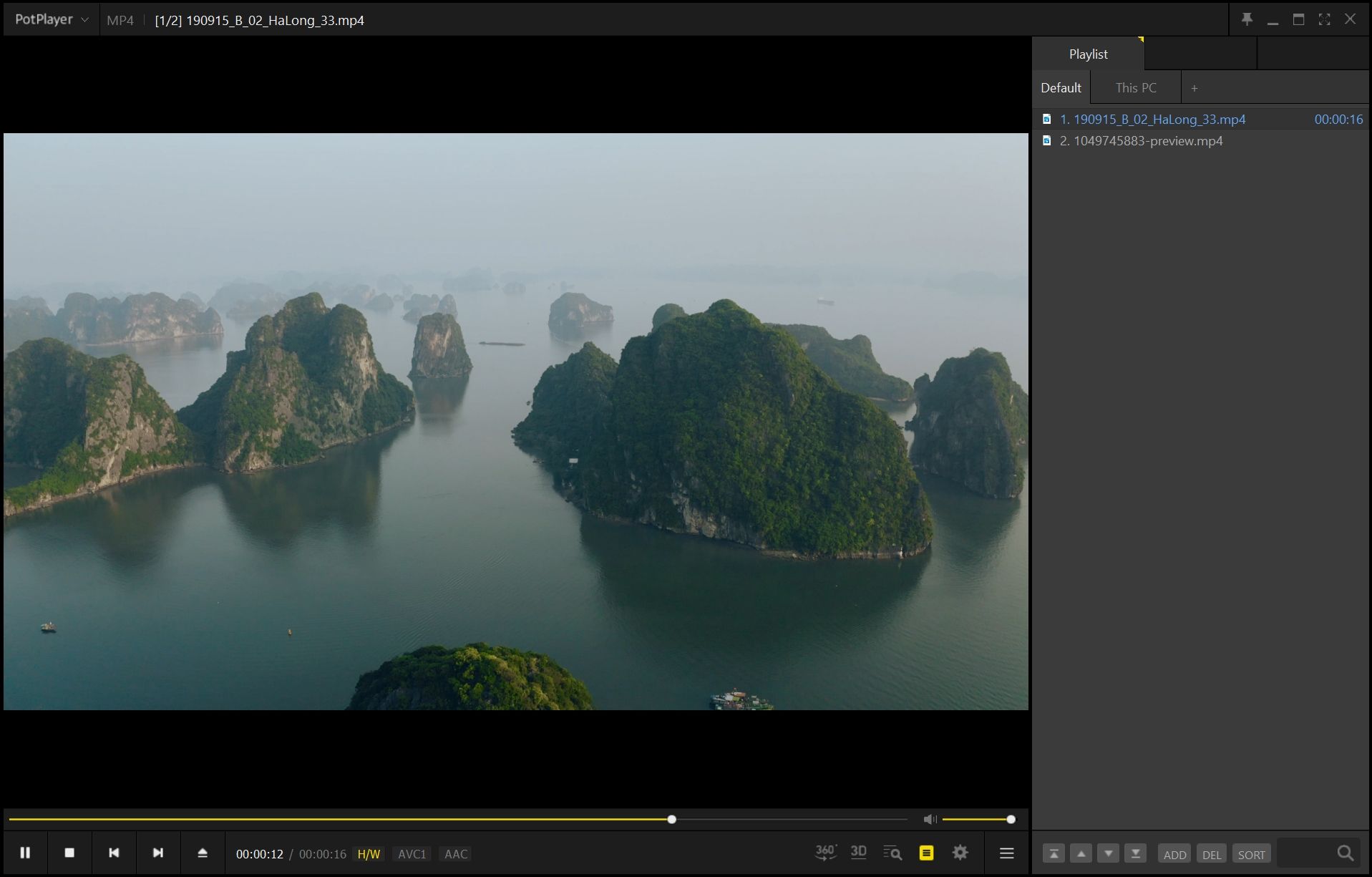Click the DEL button

[1212, 854]
